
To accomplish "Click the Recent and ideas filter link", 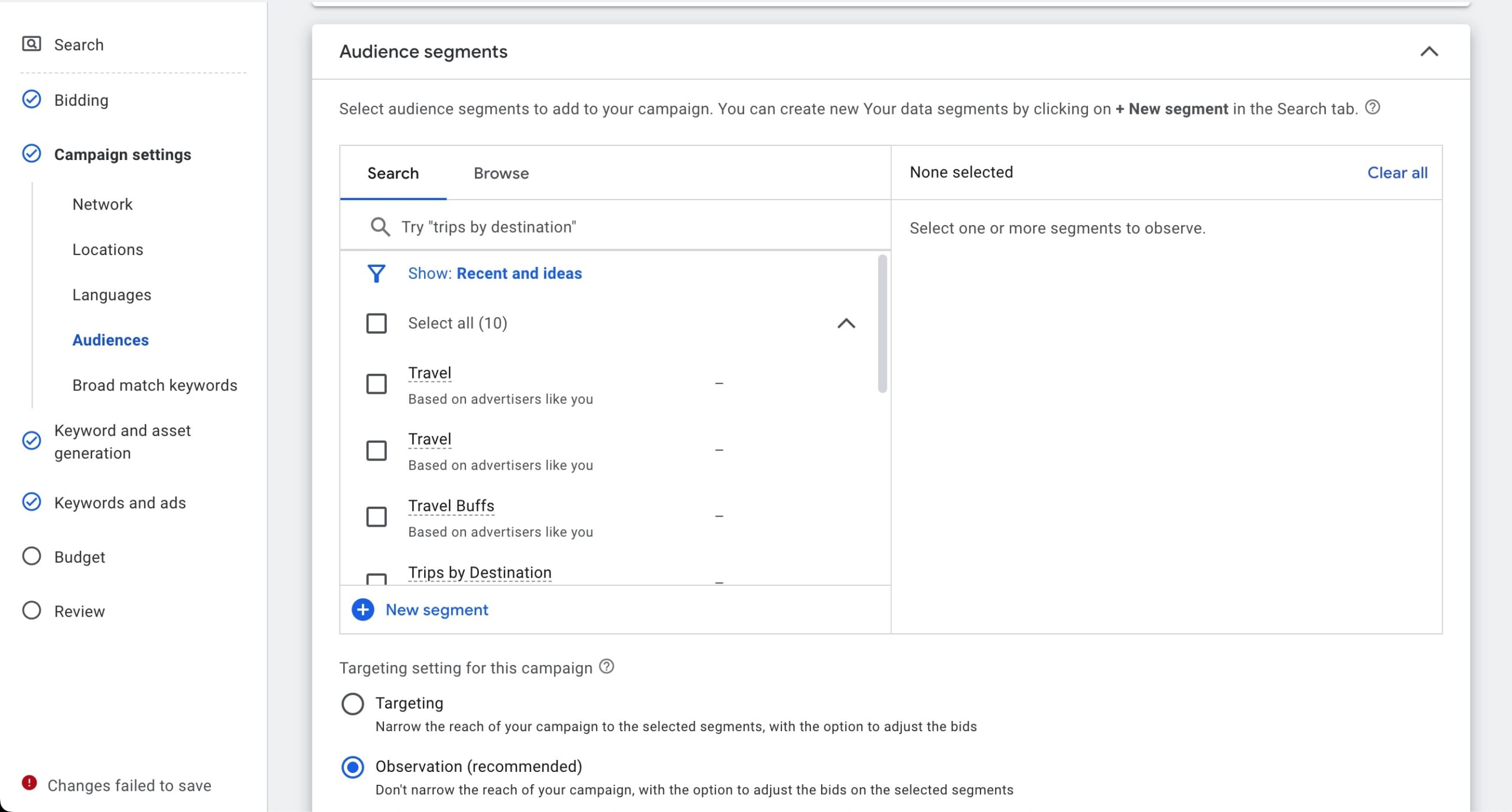I will [x=519, y=273].
